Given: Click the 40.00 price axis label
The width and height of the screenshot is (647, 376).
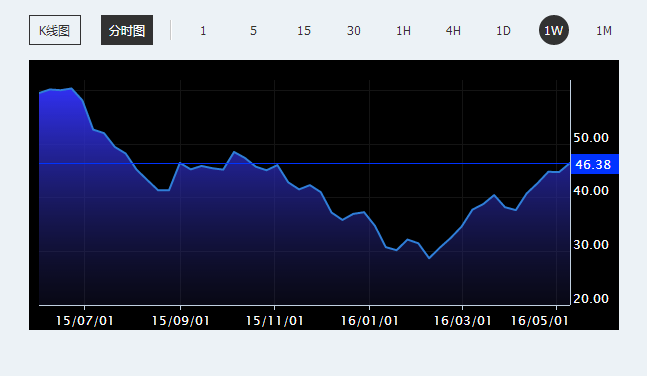Looking at the screenshot, I should click(591, 191).
